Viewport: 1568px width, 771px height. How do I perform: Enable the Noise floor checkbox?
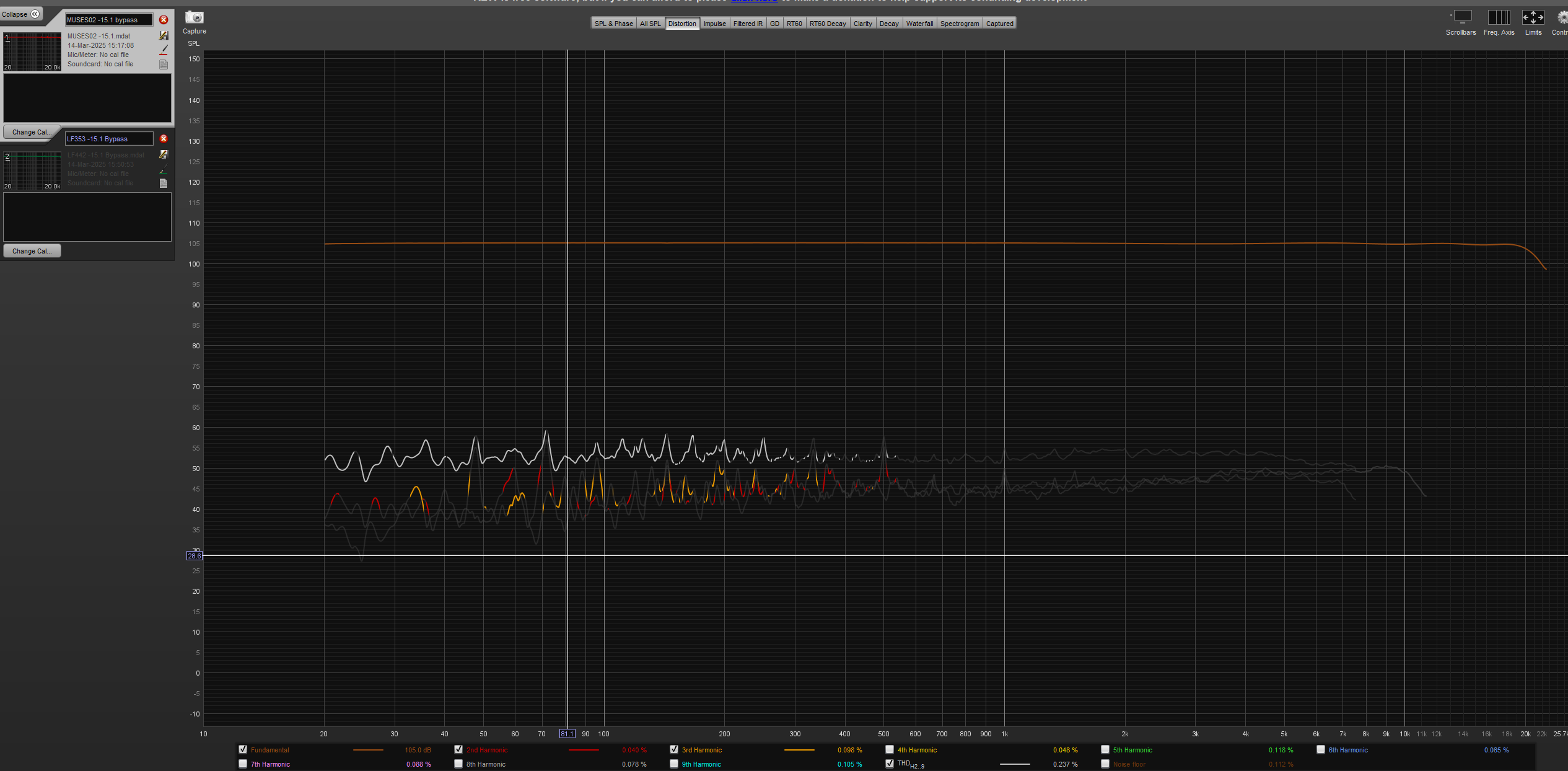(1105, 764)
